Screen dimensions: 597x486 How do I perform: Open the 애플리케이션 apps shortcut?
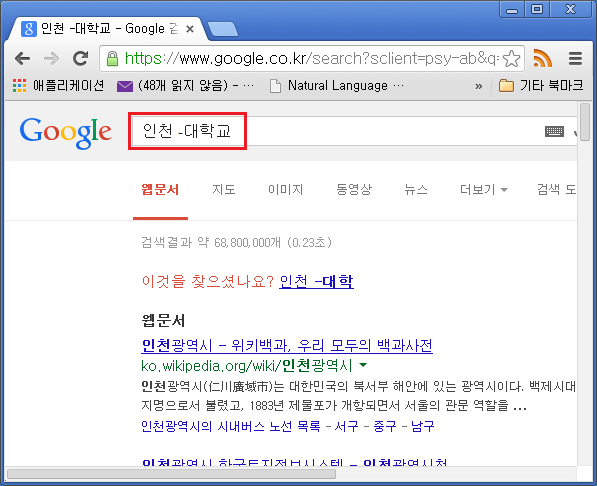coord(58,86)
